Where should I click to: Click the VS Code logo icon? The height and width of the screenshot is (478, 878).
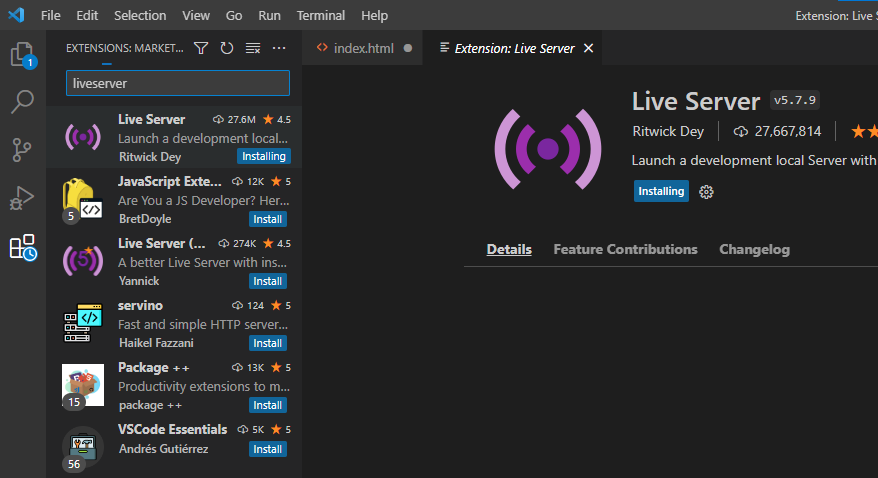(16, 15)
